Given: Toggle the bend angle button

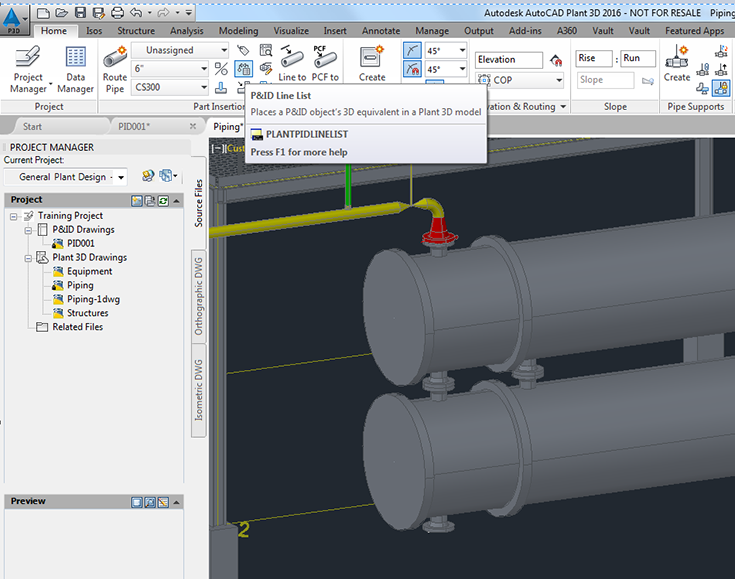Looking at the screenshot, I should point(412,50).
